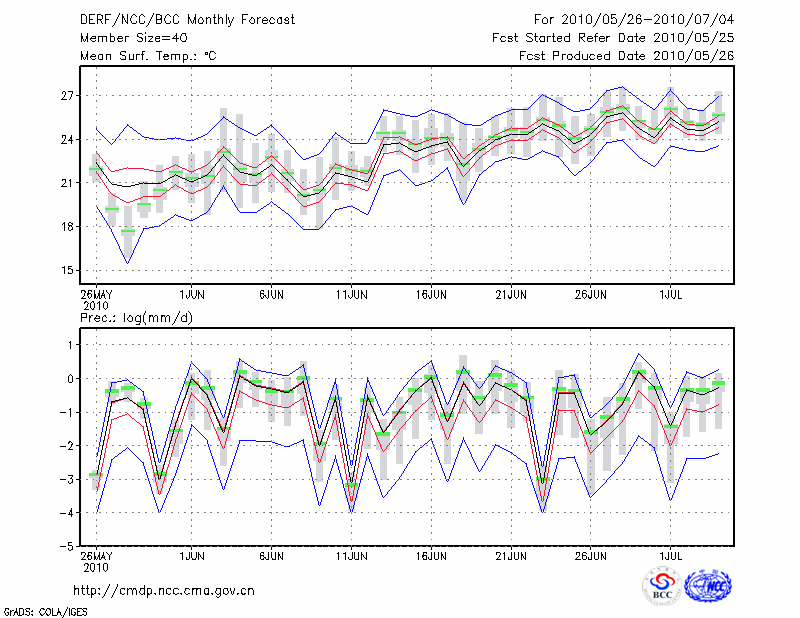Click the 26MAY marker under precipitation chart
800x618 pixels.
(96, 555)
